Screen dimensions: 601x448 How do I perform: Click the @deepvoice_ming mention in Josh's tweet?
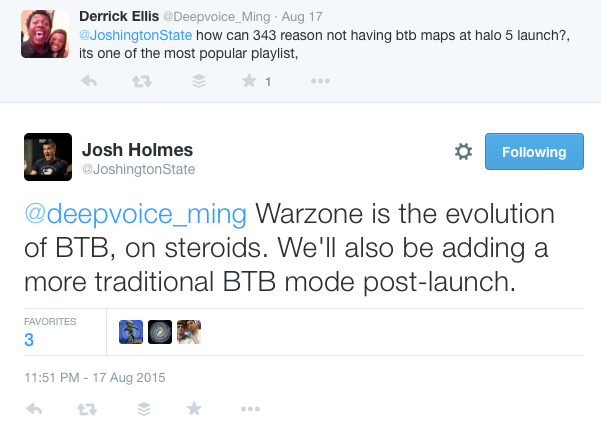[x=135, y=214]
